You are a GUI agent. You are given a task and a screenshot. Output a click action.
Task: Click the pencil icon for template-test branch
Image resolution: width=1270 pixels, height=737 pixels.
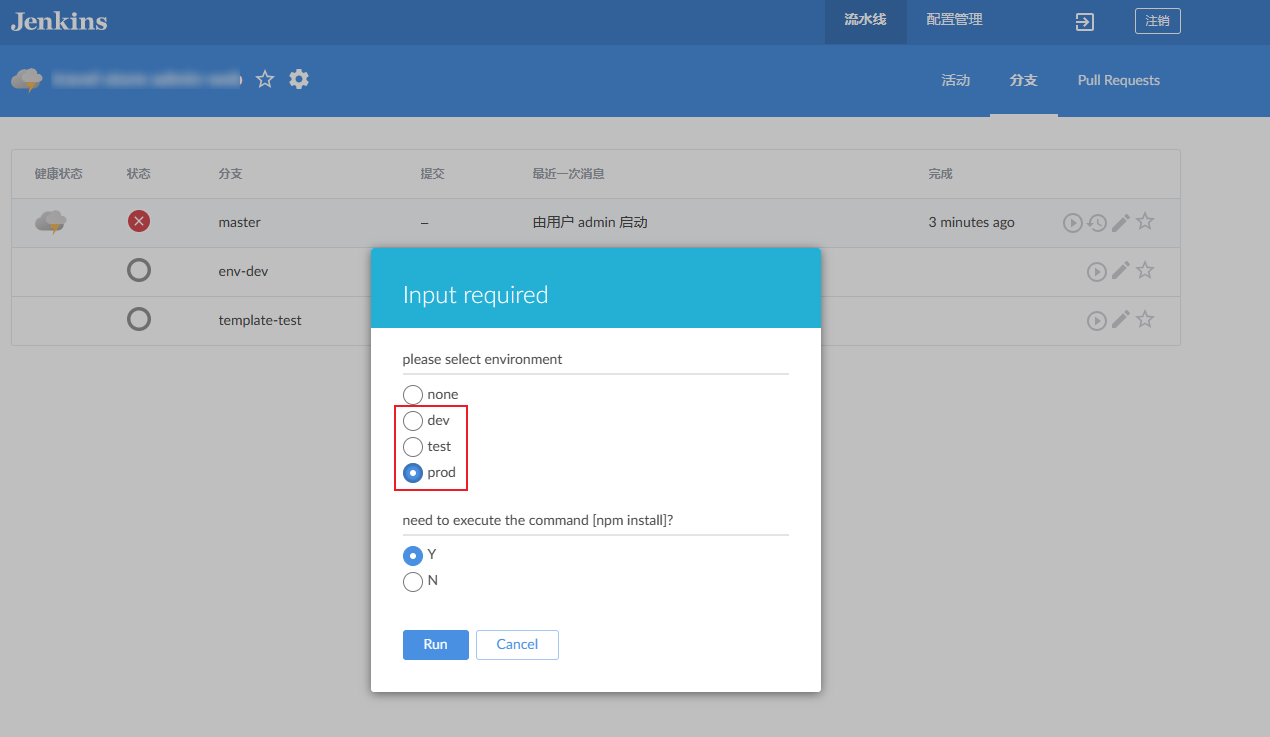coord(1121,319)
